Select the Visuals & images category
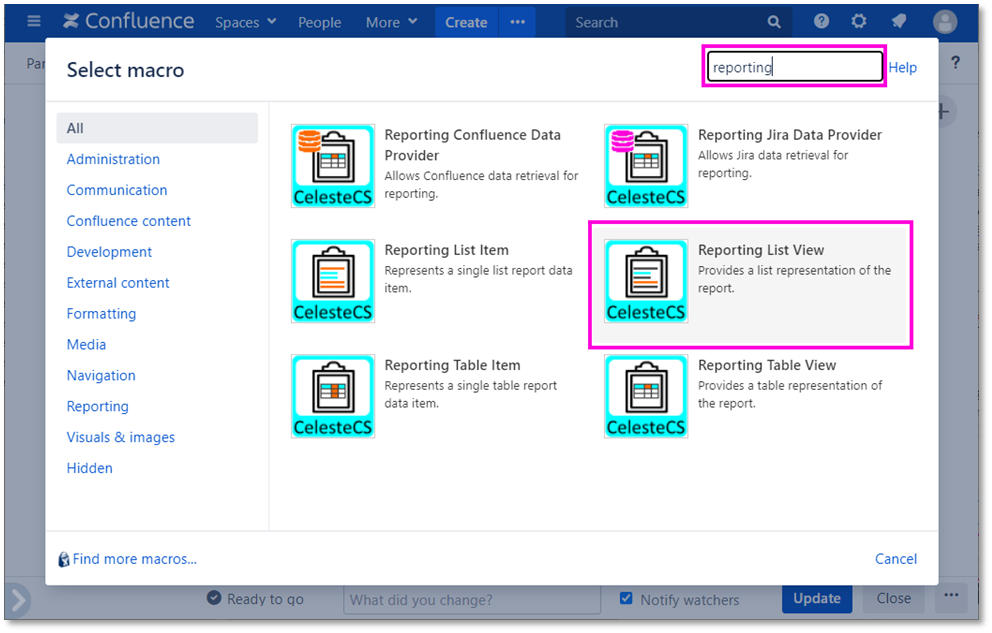This screenshot has height=633, width=992. click(x=121, y=438)
